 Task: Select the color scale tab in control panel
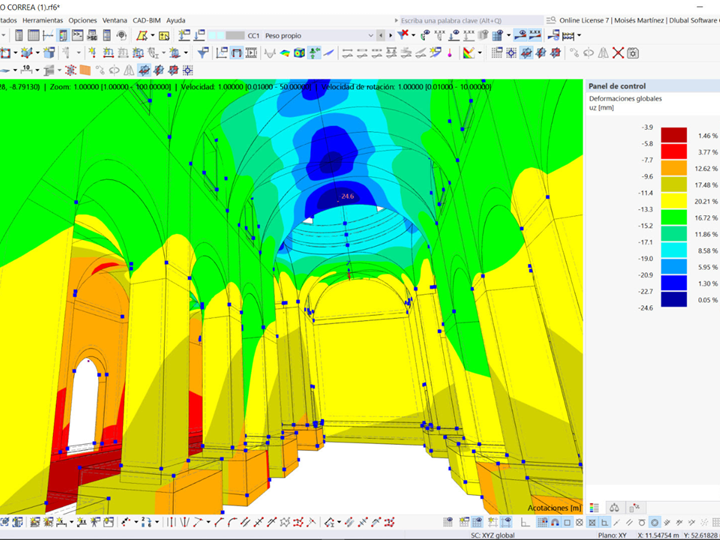pyautogui.click(x=594, y=507)
